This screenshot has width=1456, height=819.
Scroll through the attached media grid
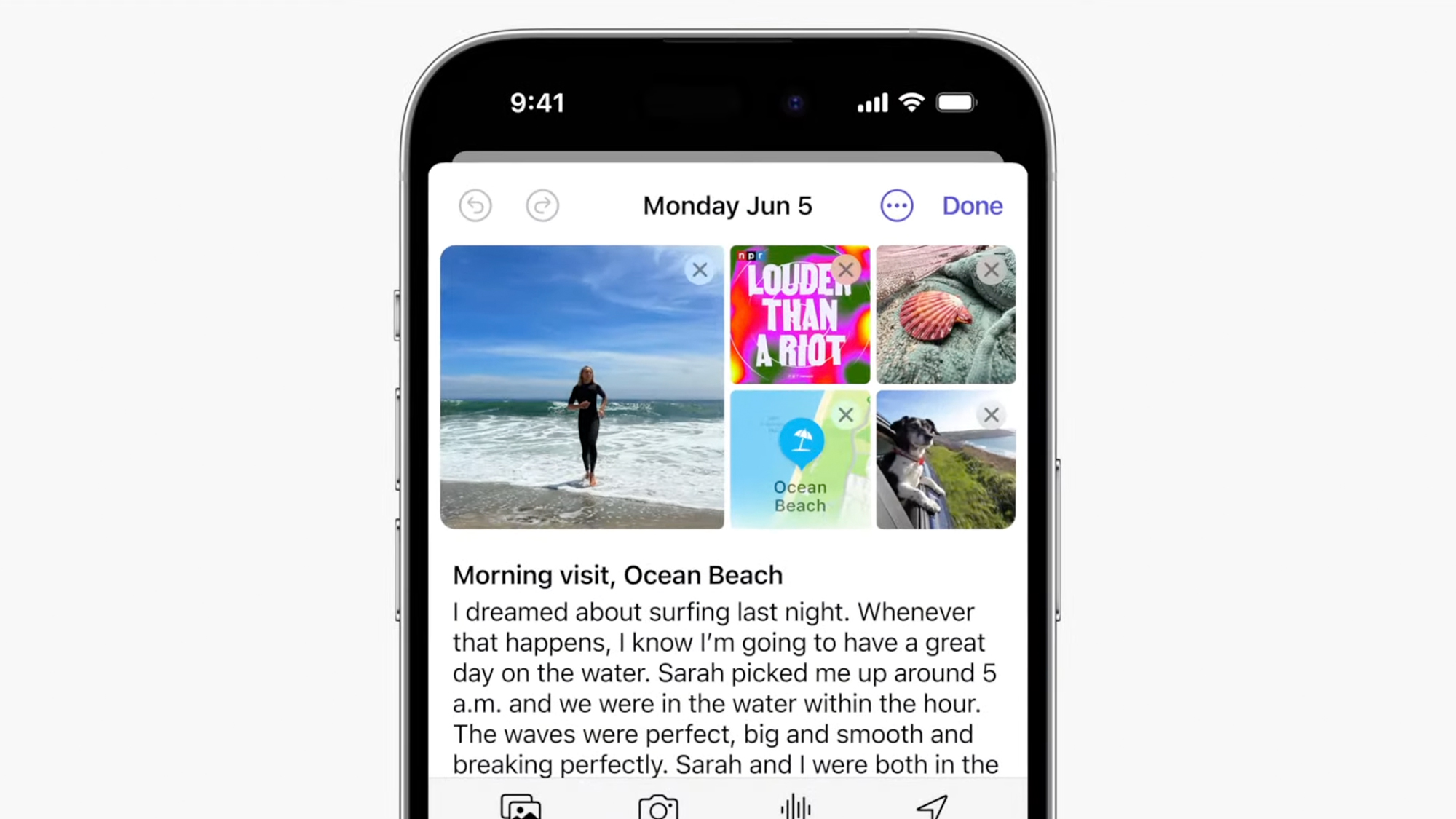point(728,387)
